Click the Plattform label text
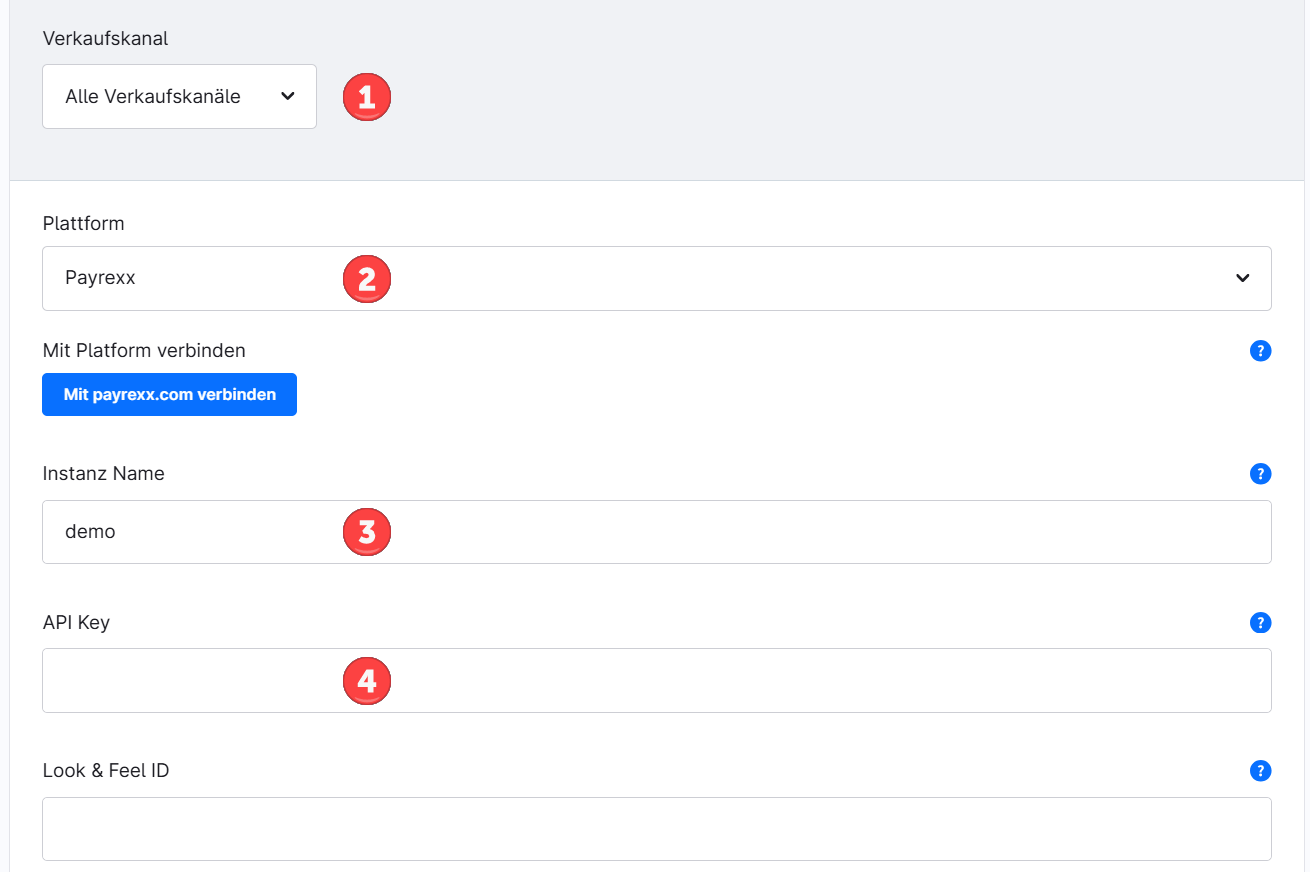1310x872 pixels. tap(83, 223)
